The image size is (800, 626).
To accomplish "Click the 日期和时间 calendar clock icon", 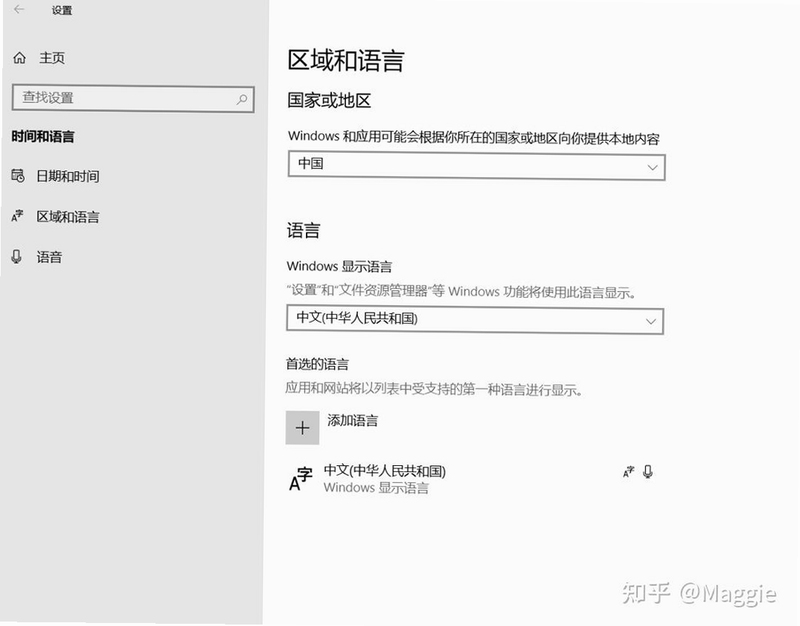I will pos(18,176).
